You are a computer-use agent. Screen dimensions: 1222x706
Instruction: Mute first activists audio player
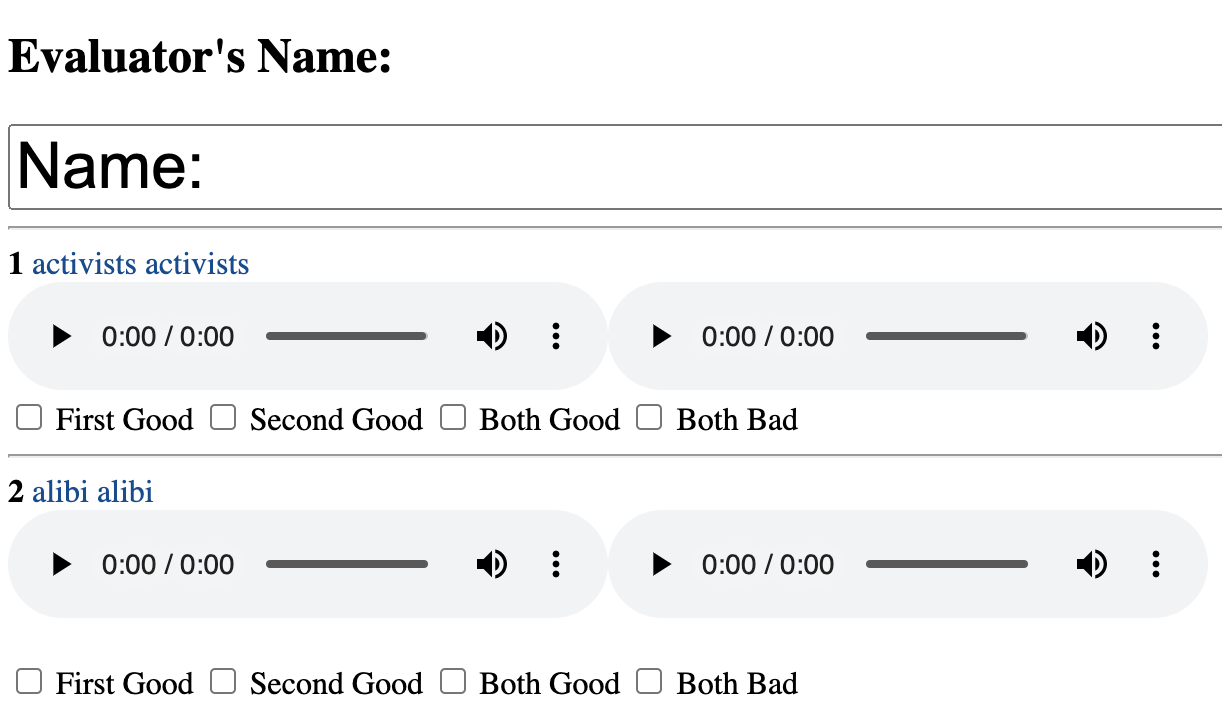tap(491, 337)
